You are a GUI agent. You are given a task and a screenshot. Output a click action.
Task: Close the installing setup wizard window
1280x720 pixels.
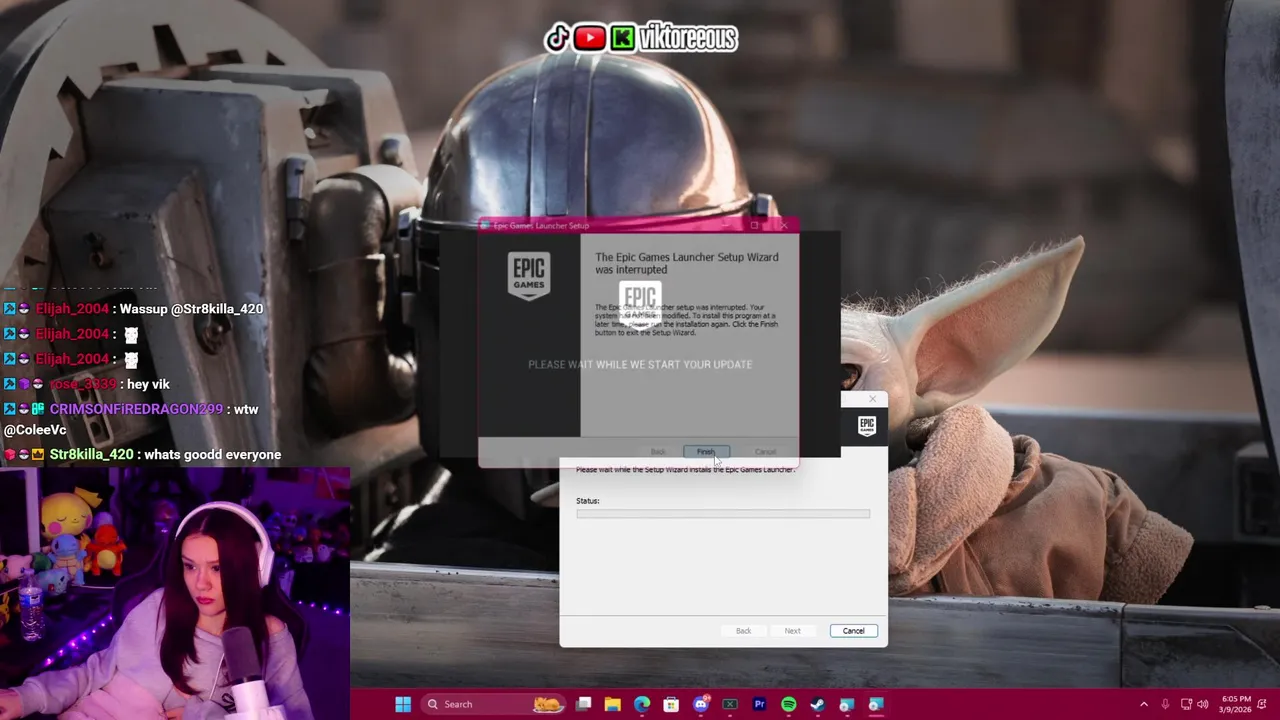(872, 399)
